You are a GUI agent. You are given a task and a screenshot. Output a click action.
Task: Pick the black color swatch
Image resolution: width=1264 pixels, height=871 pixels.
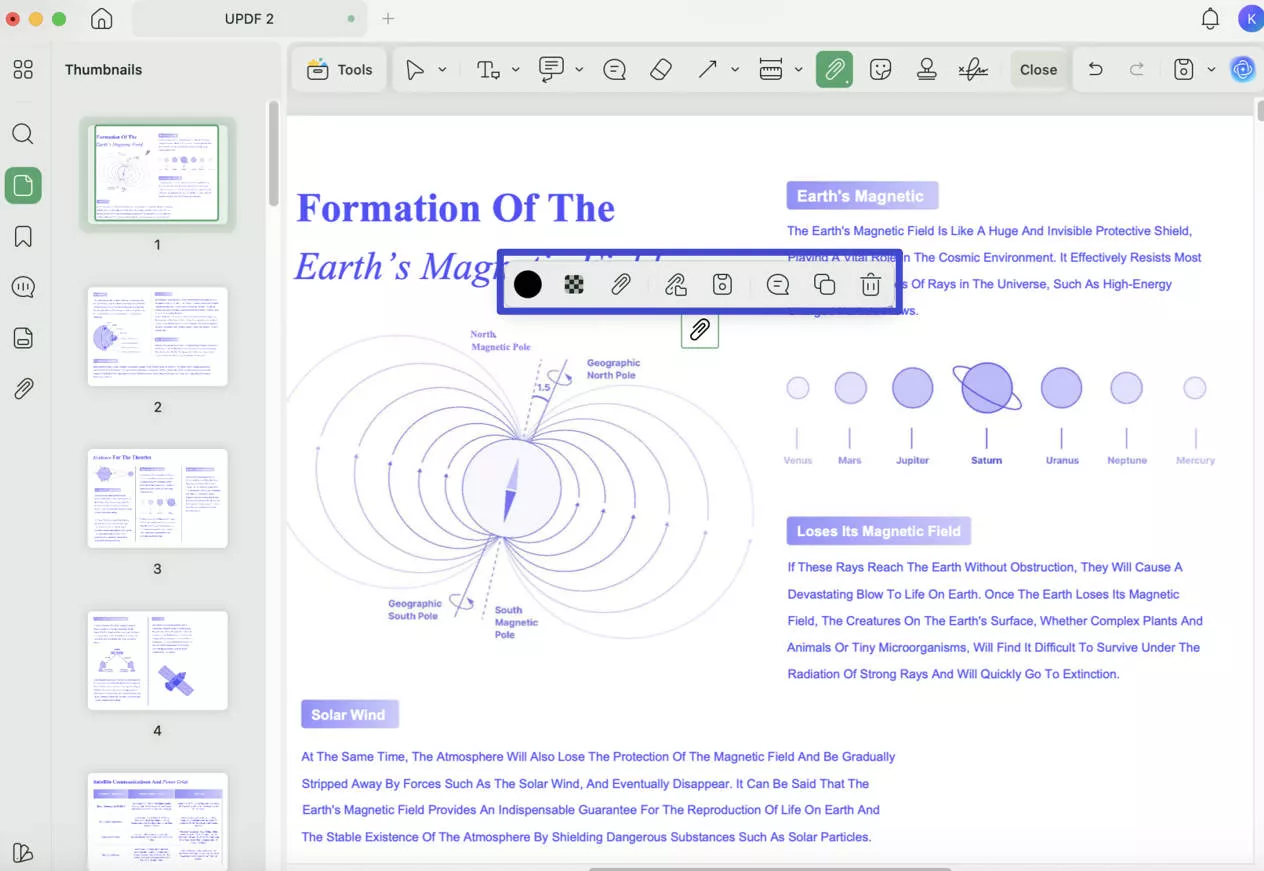point(528,285)
